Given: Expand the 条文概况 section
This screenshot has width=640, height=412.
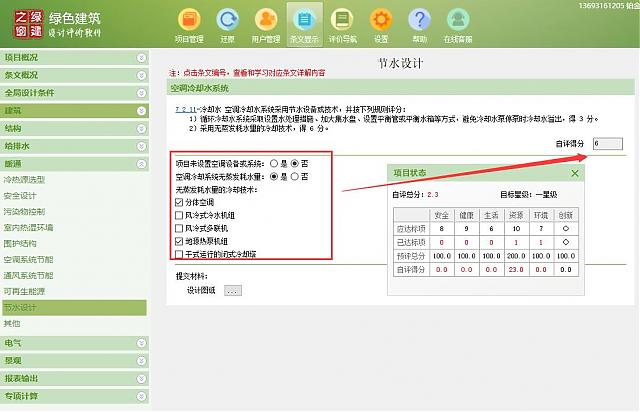Looking at the screenshot, I should [x=141, y=75].
